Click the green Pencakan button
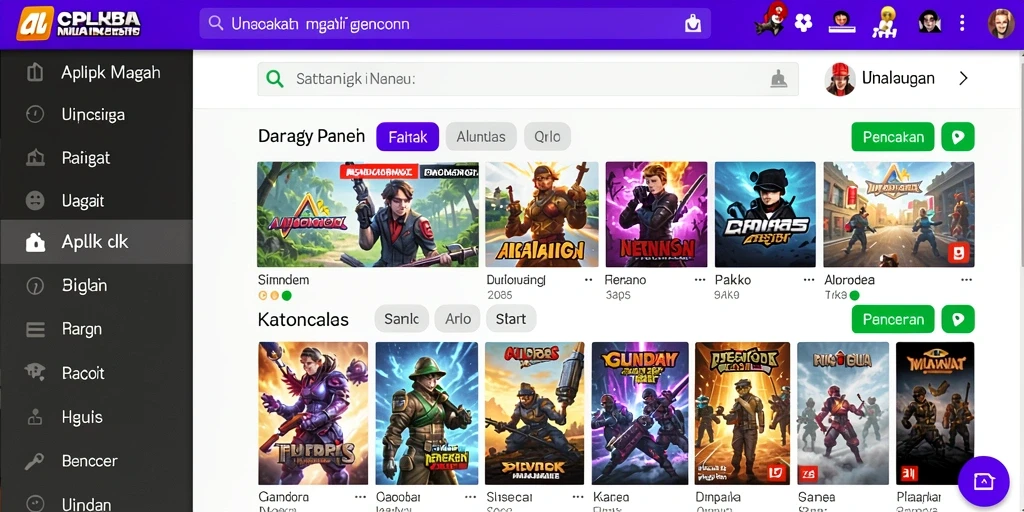This screenshot has width=1024, height=512. pos(893,137)
